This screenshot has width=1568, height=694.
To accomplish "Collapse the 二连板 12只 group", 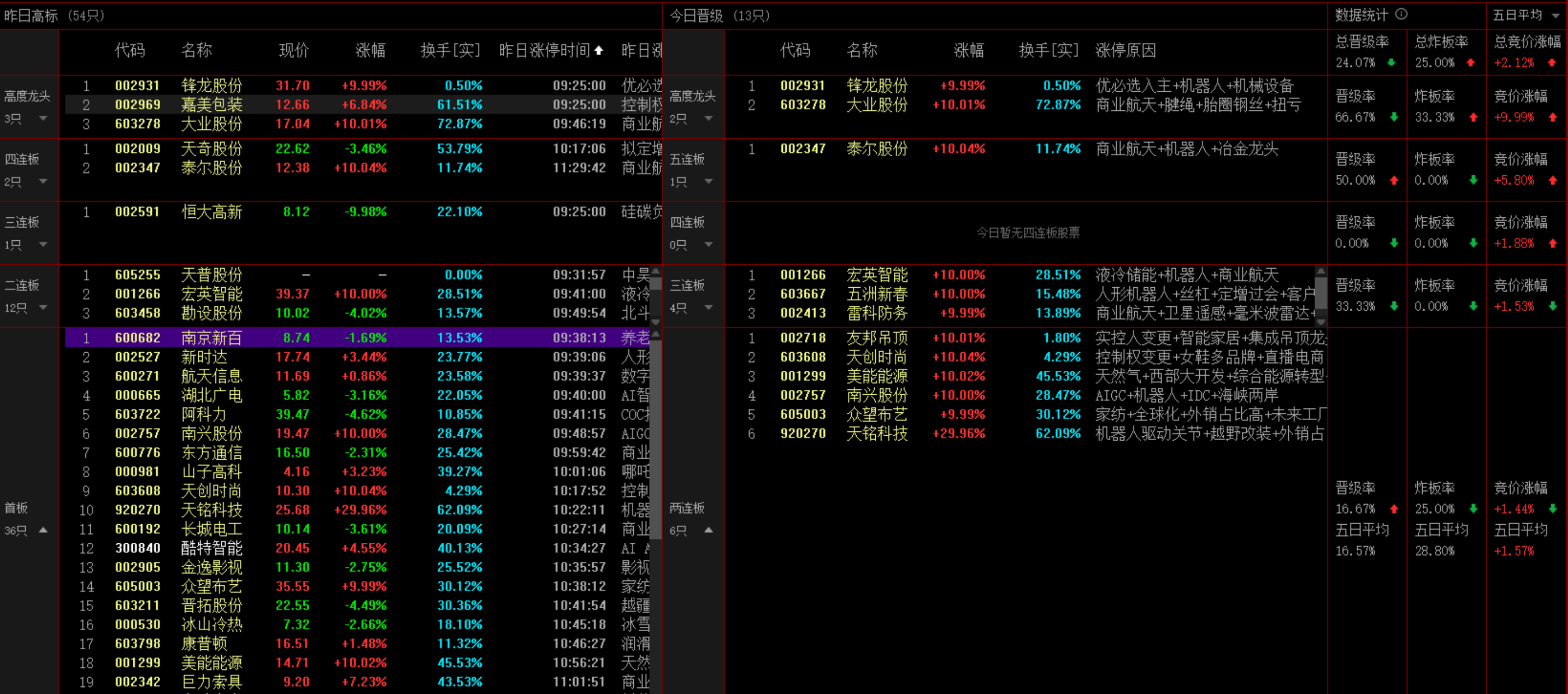I will 43,307.
